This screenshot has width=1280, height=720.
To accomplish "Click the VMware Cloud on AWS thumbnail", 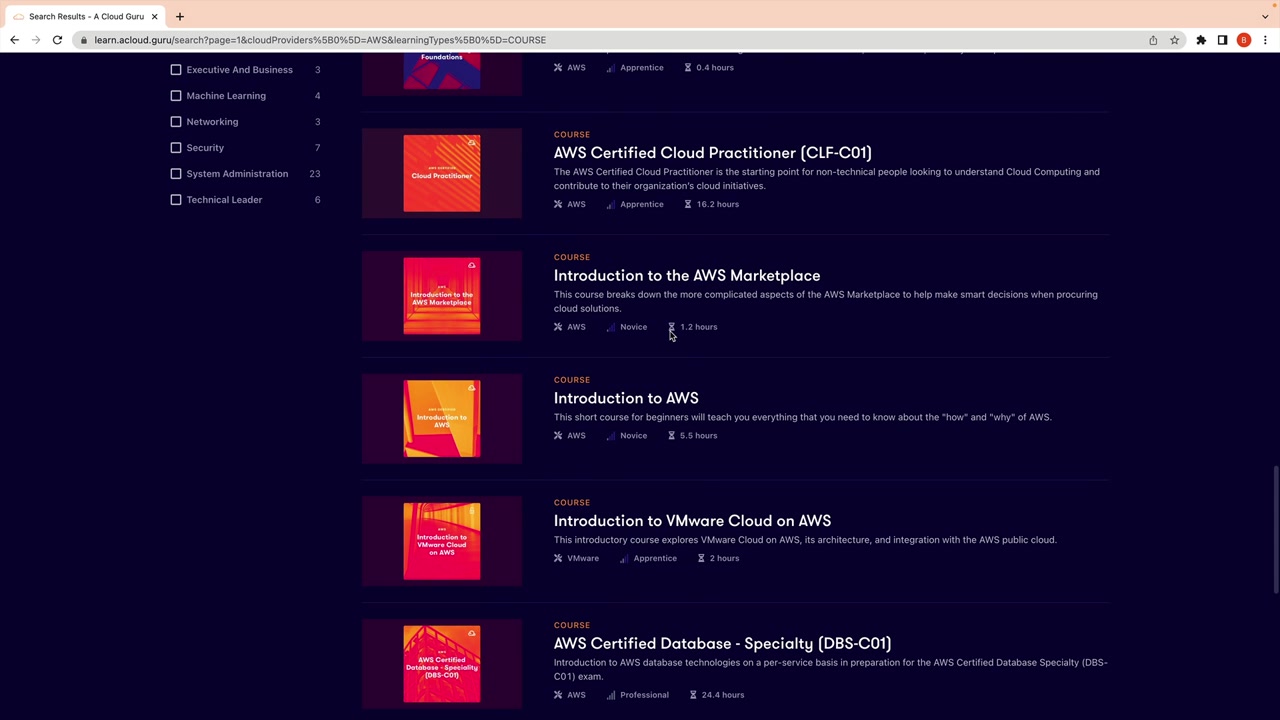I will [442, 542].
